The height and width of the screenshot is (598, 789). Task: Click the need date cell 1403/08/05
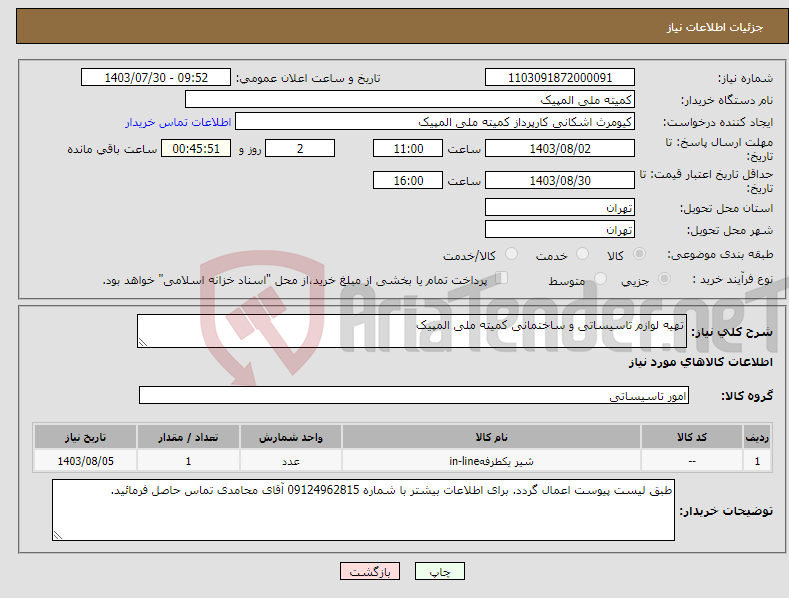point(86,461)
